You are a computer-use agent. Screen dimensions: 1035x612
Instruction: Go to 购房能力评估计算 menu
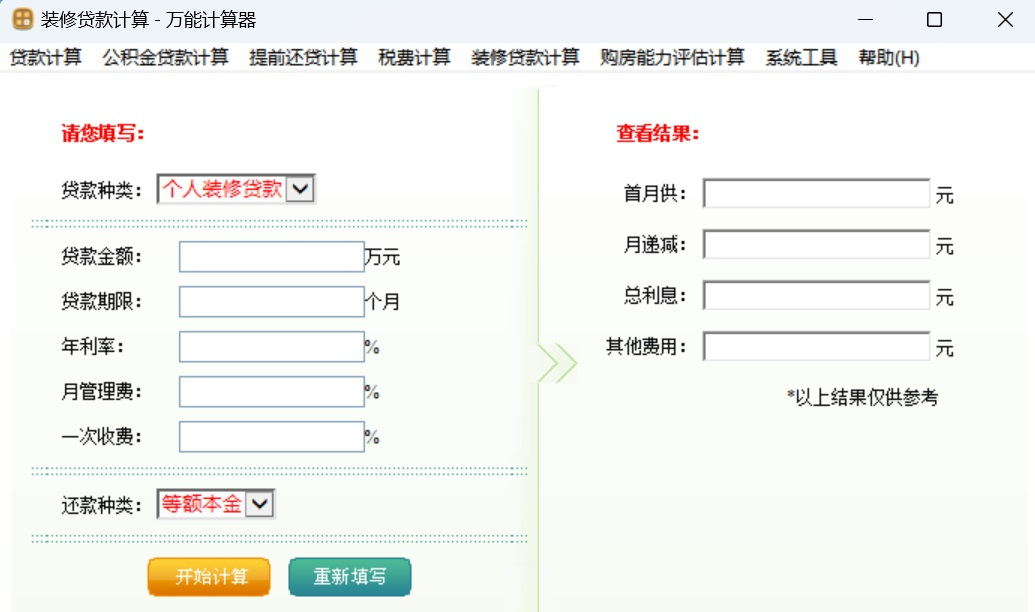672,58
